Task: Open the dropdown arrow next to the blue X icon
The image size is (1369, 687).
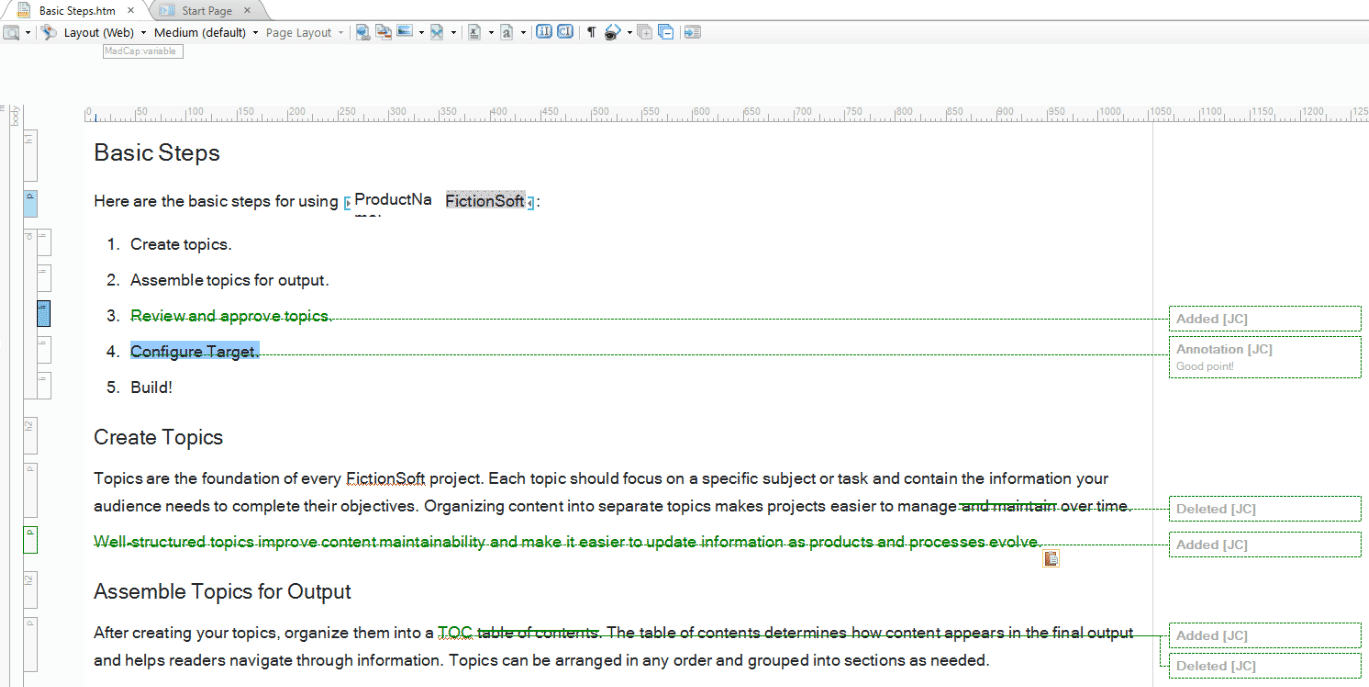Action: click(453, 33)
